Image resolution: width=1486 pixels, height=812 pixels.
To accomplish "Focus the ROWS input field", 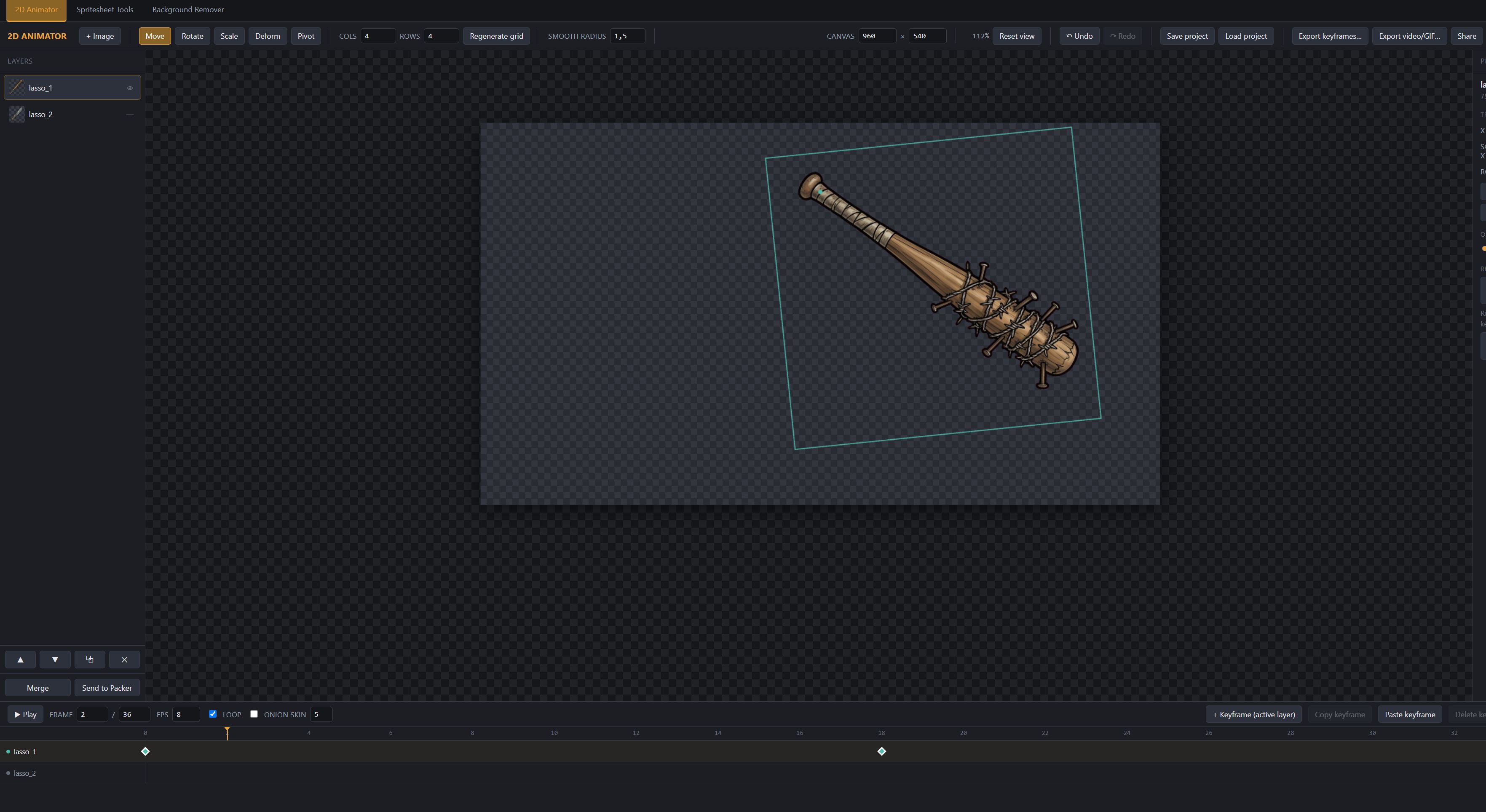I will click(441, 36).
